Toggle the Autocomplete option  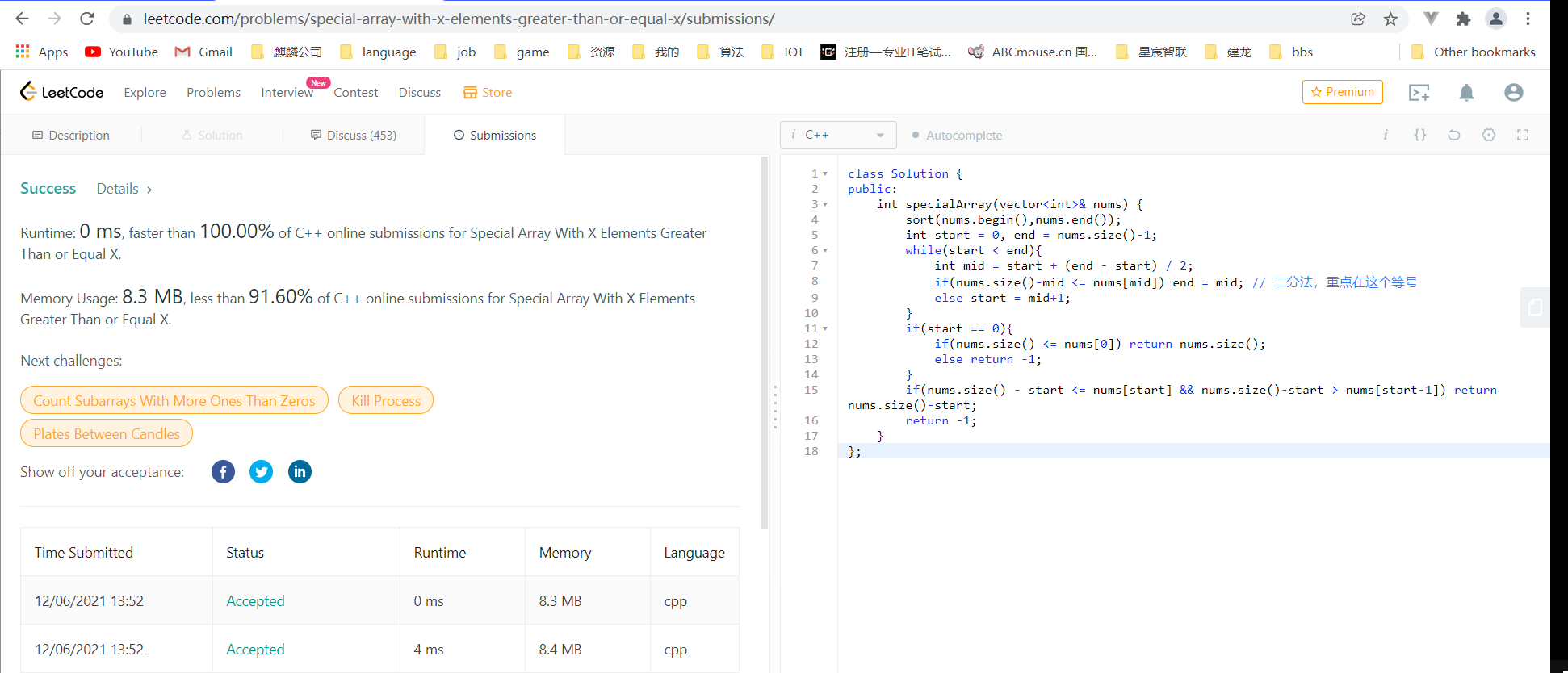pyautogui.click(x=957, y=135)
